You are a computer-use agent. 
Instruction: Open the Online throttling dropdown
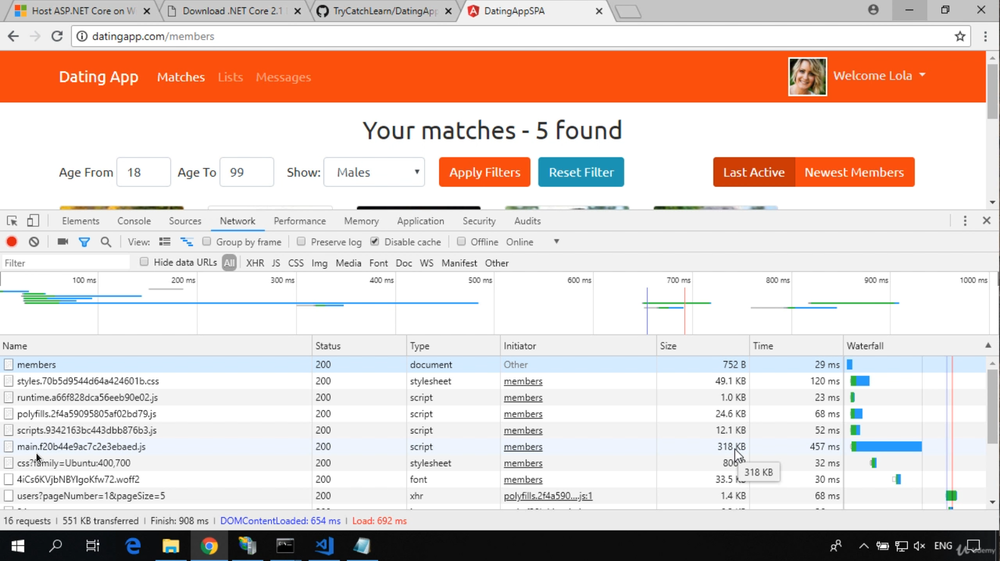[x=533, y=242]
